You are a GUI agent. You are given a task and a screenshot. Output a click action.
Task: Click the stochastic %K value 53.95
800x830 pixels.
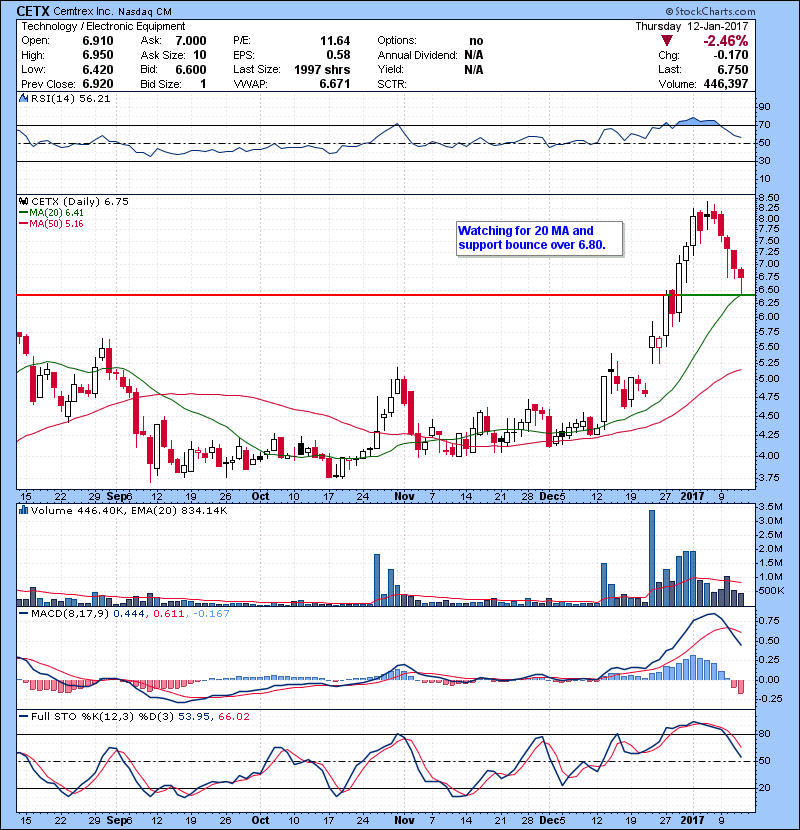[x=194, y=717]
